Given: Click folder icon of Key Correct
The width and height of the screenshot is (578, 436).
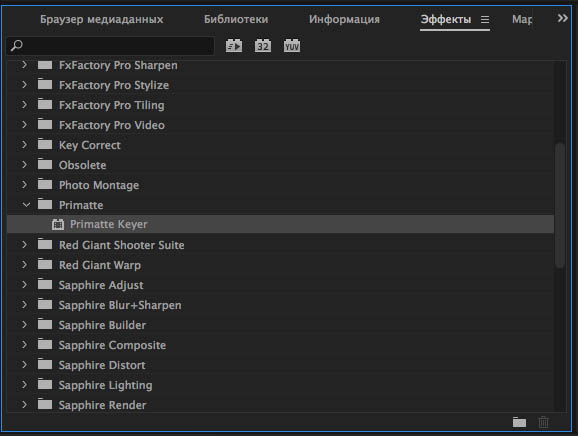Looking at the screenshot, I should (45, 144).
